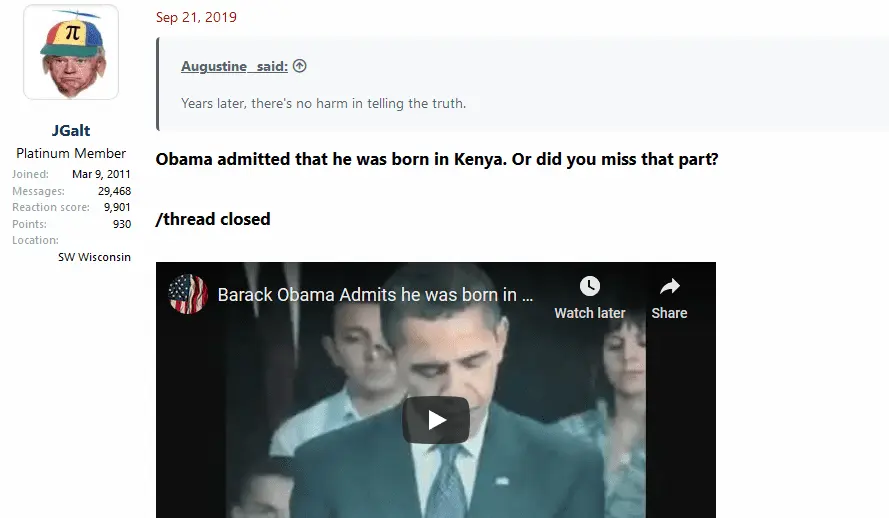
Task: Open the JGalt username profile link
Action: point(71,130)
